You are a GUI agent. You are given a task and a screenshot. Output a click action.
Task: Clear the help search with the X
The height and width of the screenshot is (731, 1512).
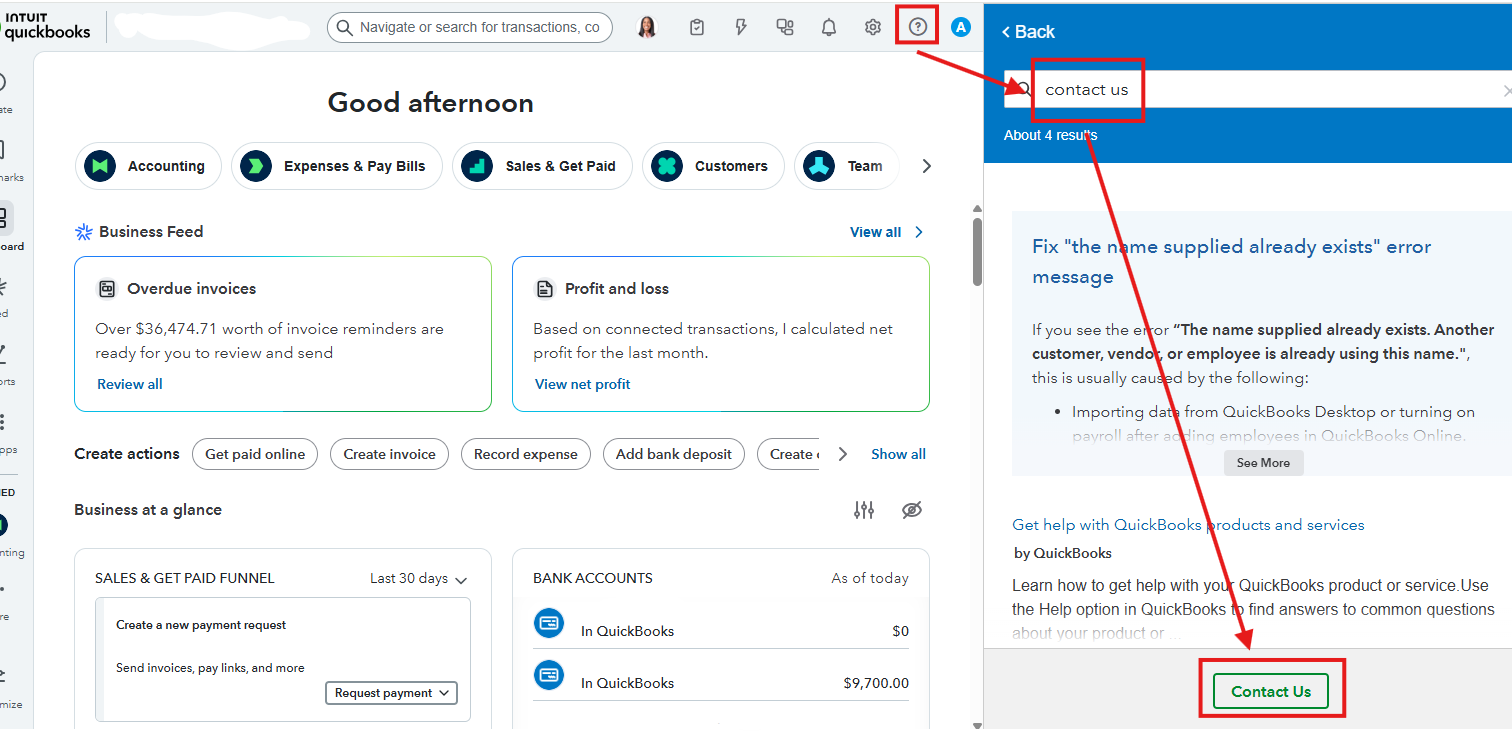(x=1506, y=91)
